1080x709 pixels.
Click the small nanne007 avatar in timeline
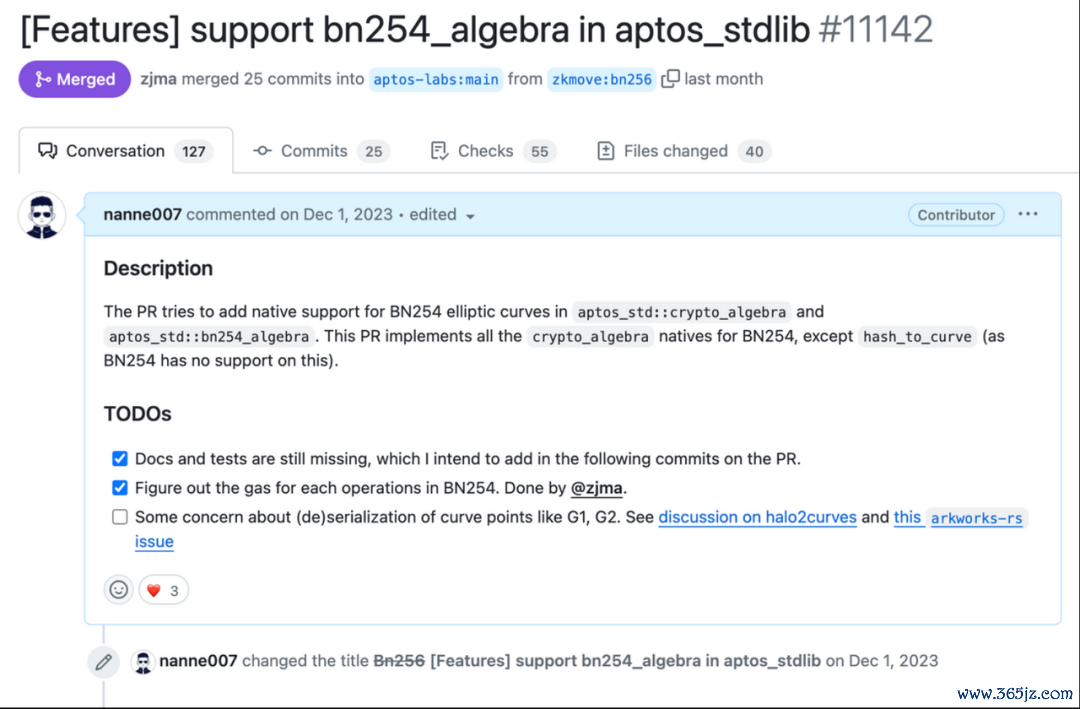(143, 661)
